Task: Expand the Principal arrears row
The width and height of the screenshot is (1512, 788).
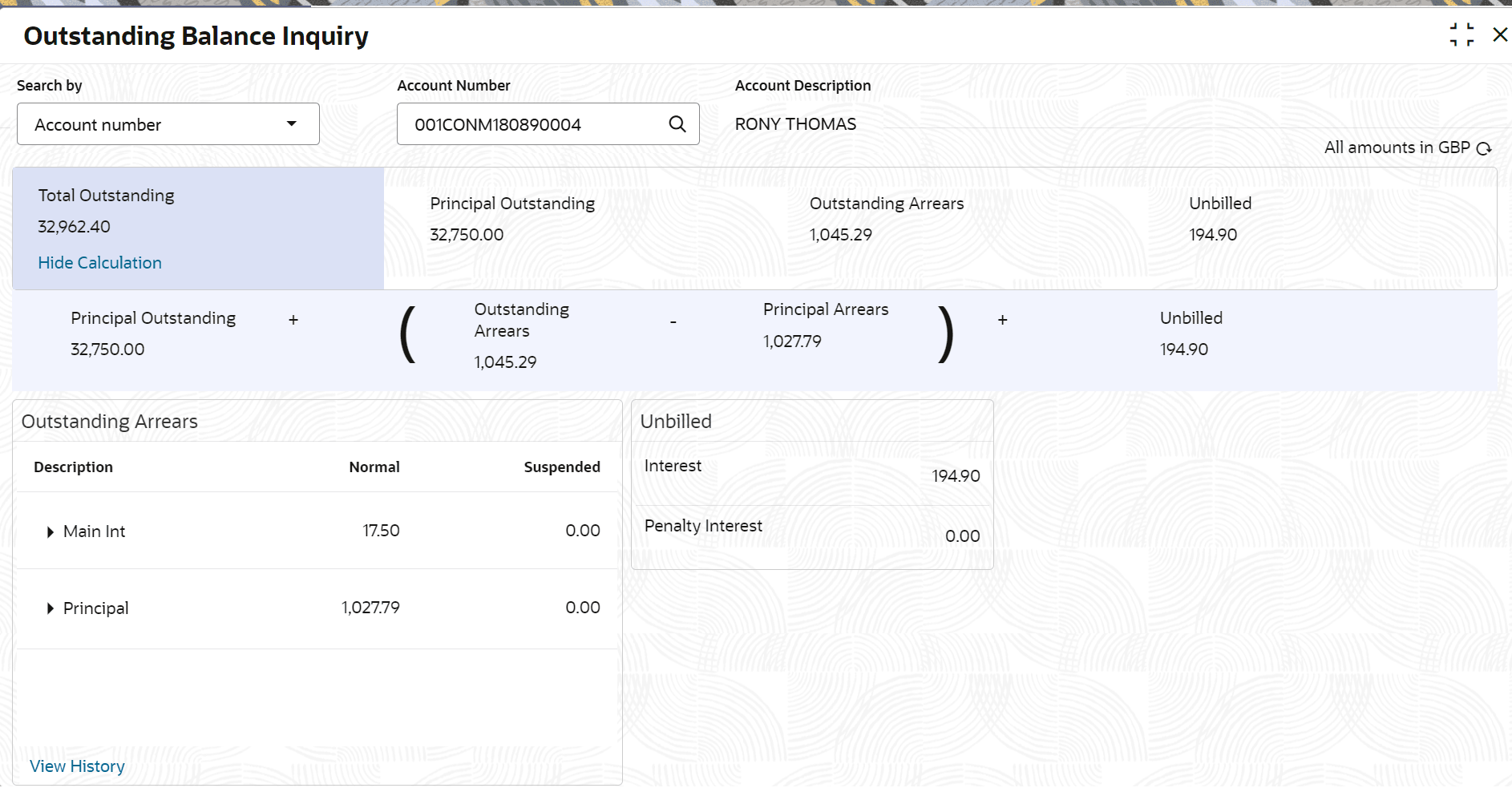Action: tap(51, 608)
